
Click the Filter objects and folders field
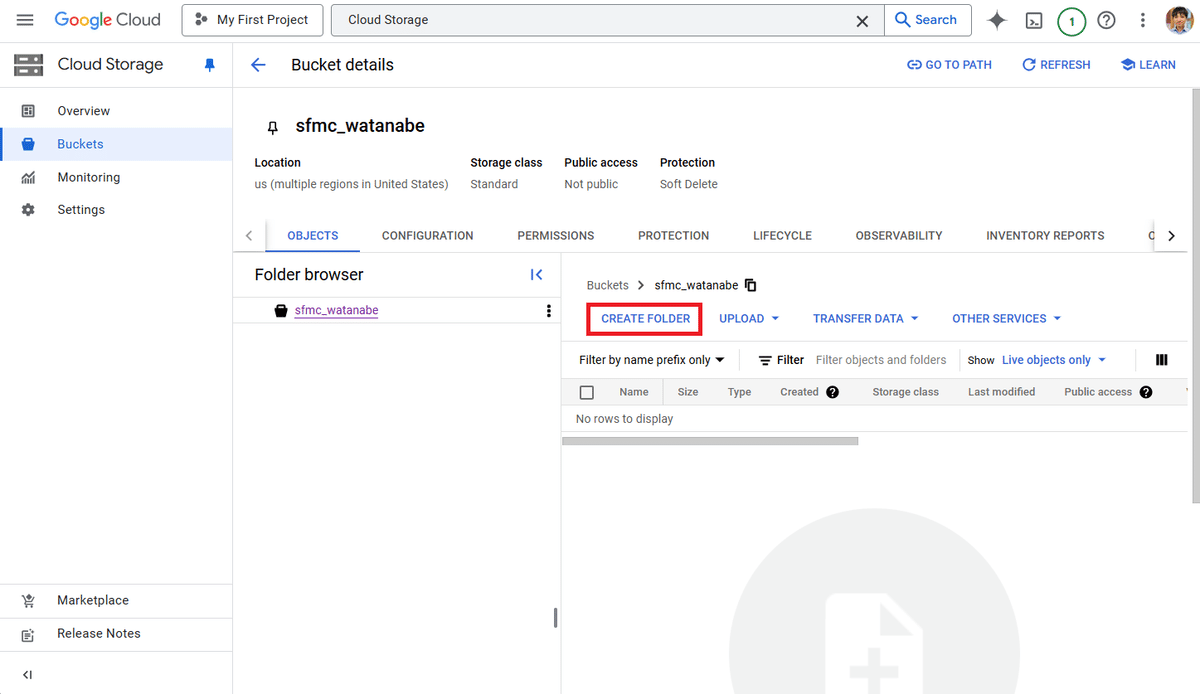pos(881,360)
